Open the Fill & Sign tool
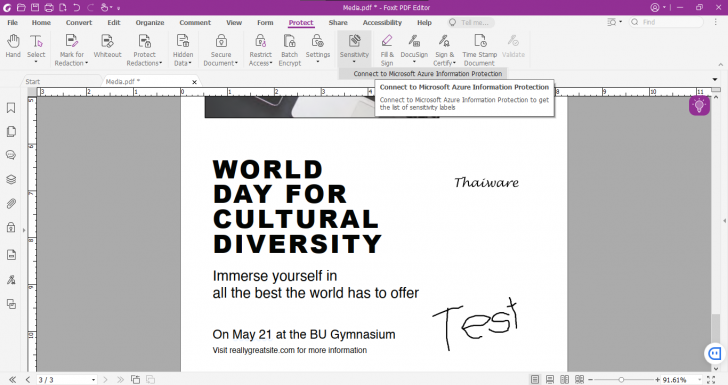Image resolution: width=728 pixels, height=385 pixels. [387, 50]
